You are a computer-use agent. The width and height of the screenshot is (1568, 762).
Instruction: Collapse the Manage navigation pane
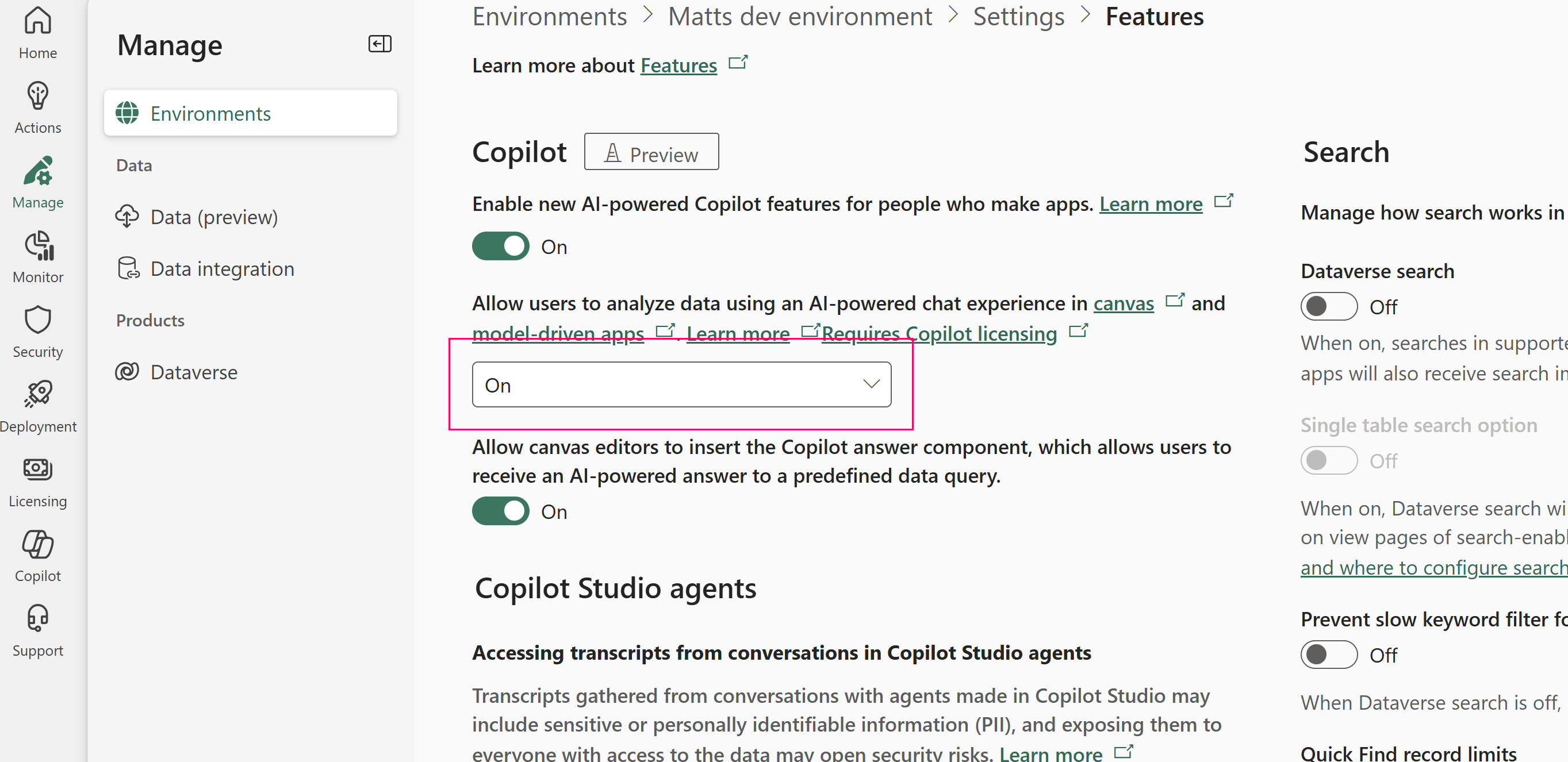[379, 43]
